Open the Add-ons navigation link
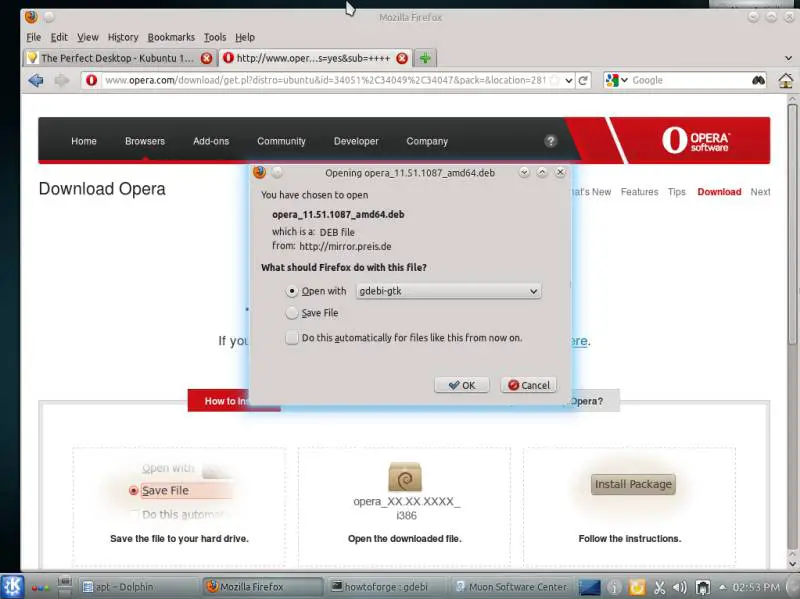Viewport: 800px width, 599px height. tap(211, 141)
